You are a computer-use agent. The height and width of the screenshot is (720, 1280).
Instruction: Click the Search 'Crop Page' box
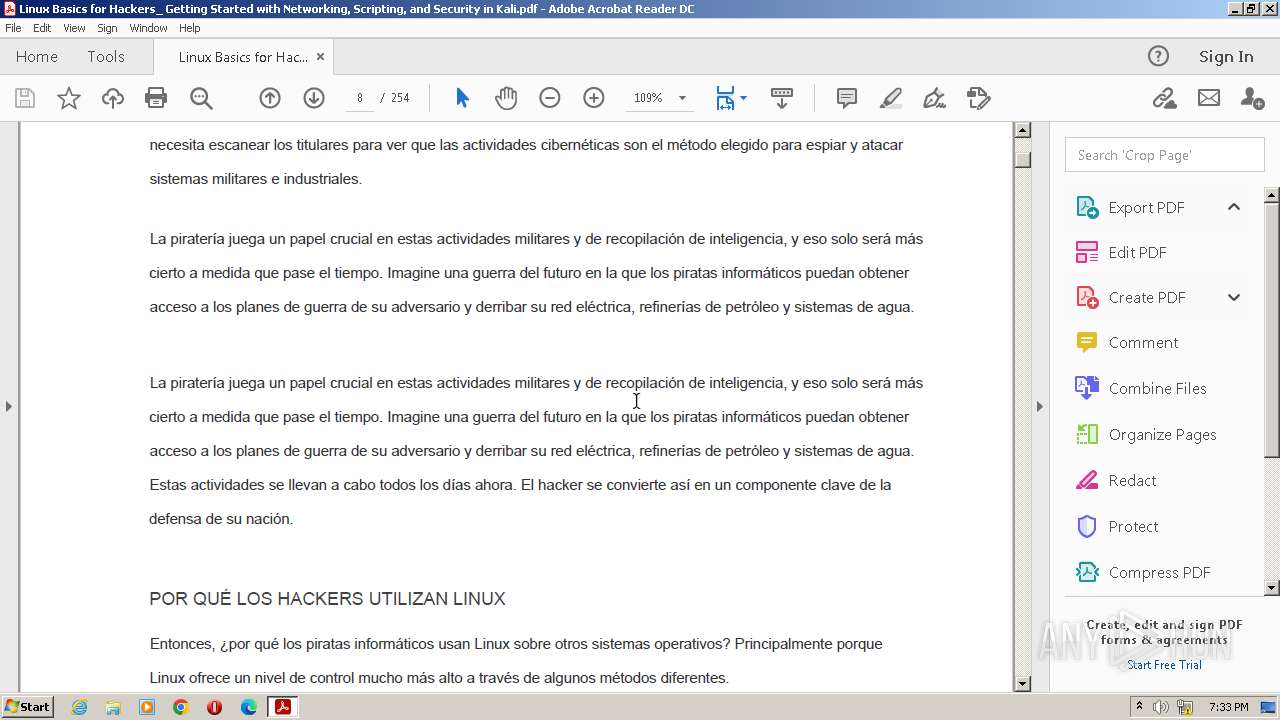(x=1164, y=155)
